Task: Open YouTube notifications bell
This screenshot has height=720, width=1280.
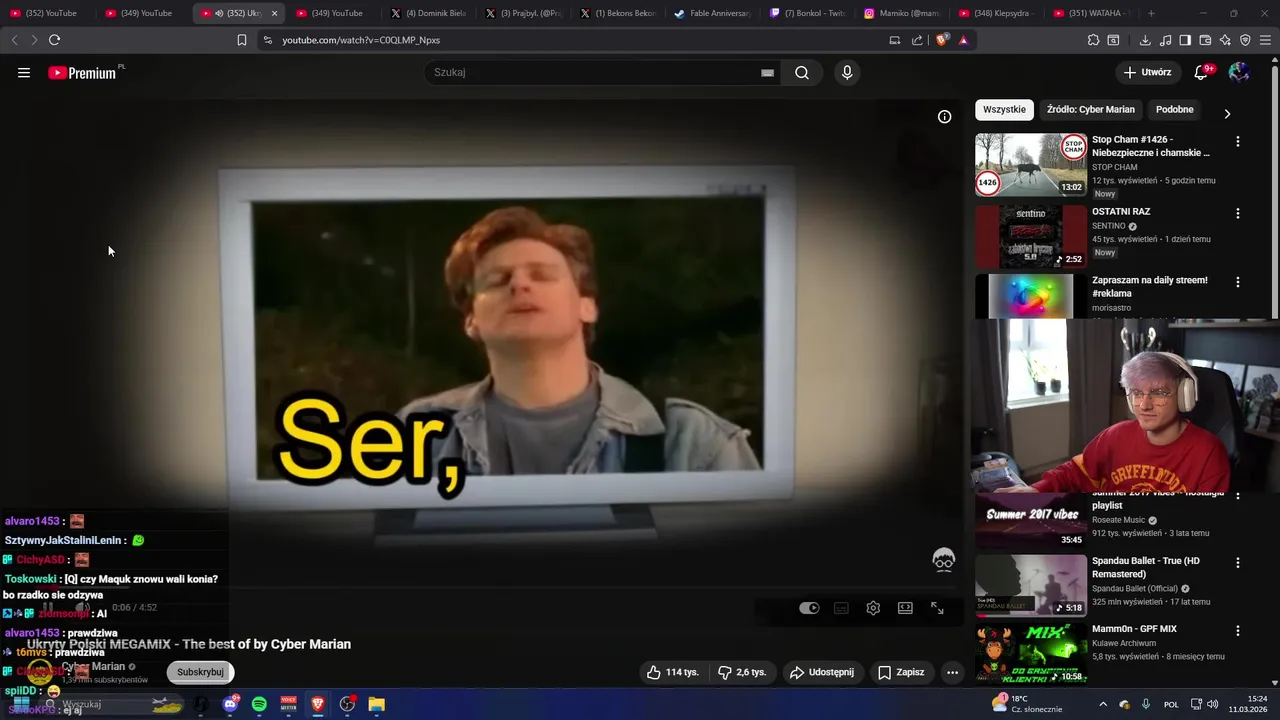Action: tap(1202, 73)
